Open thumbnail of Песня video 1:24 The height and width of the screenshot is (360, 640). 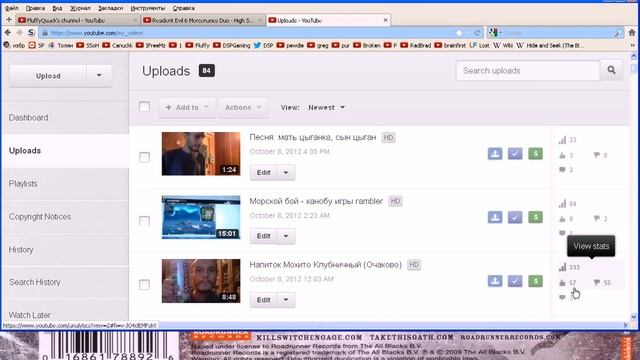(x=201, y=153)
